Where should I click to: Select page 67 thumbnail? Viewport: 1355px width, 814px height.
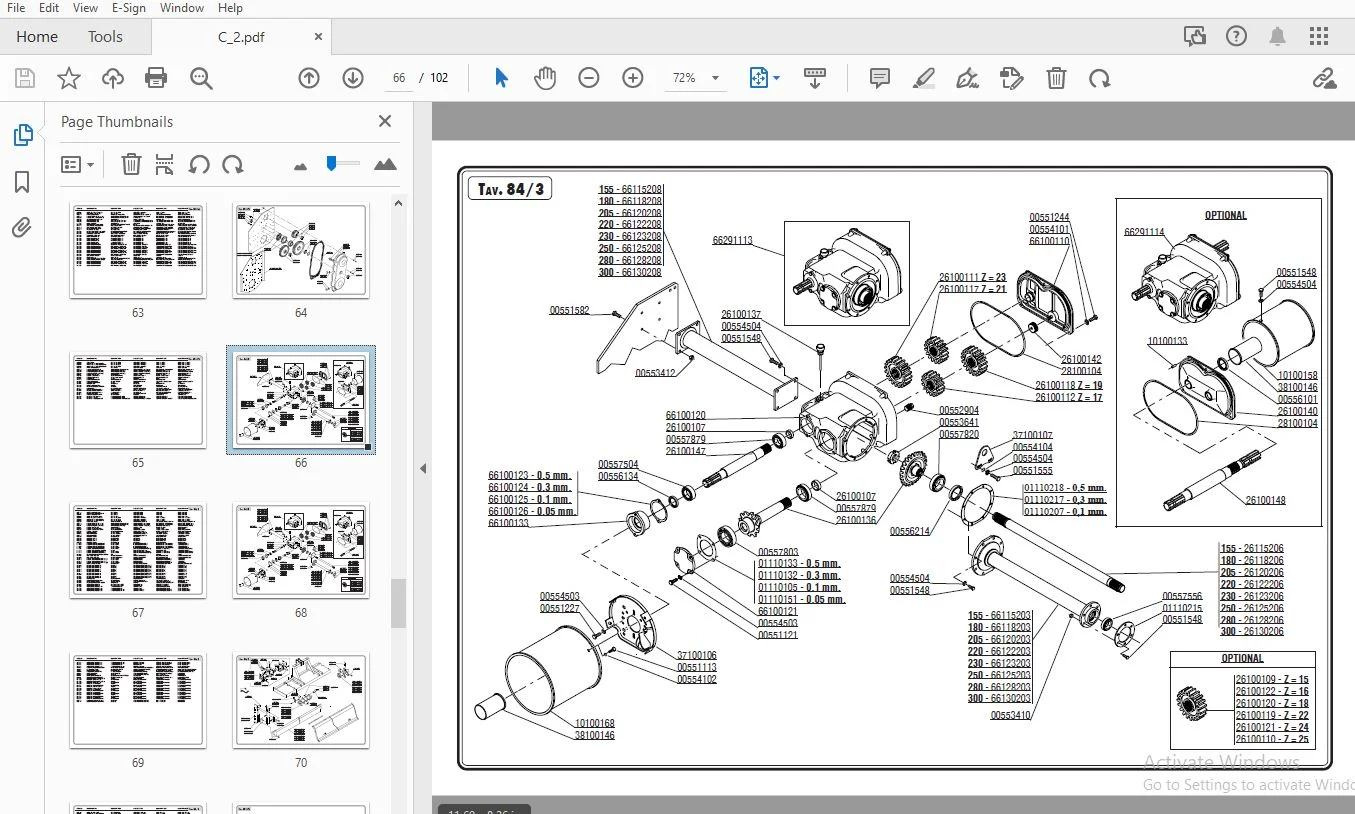[x=138, y=550]
